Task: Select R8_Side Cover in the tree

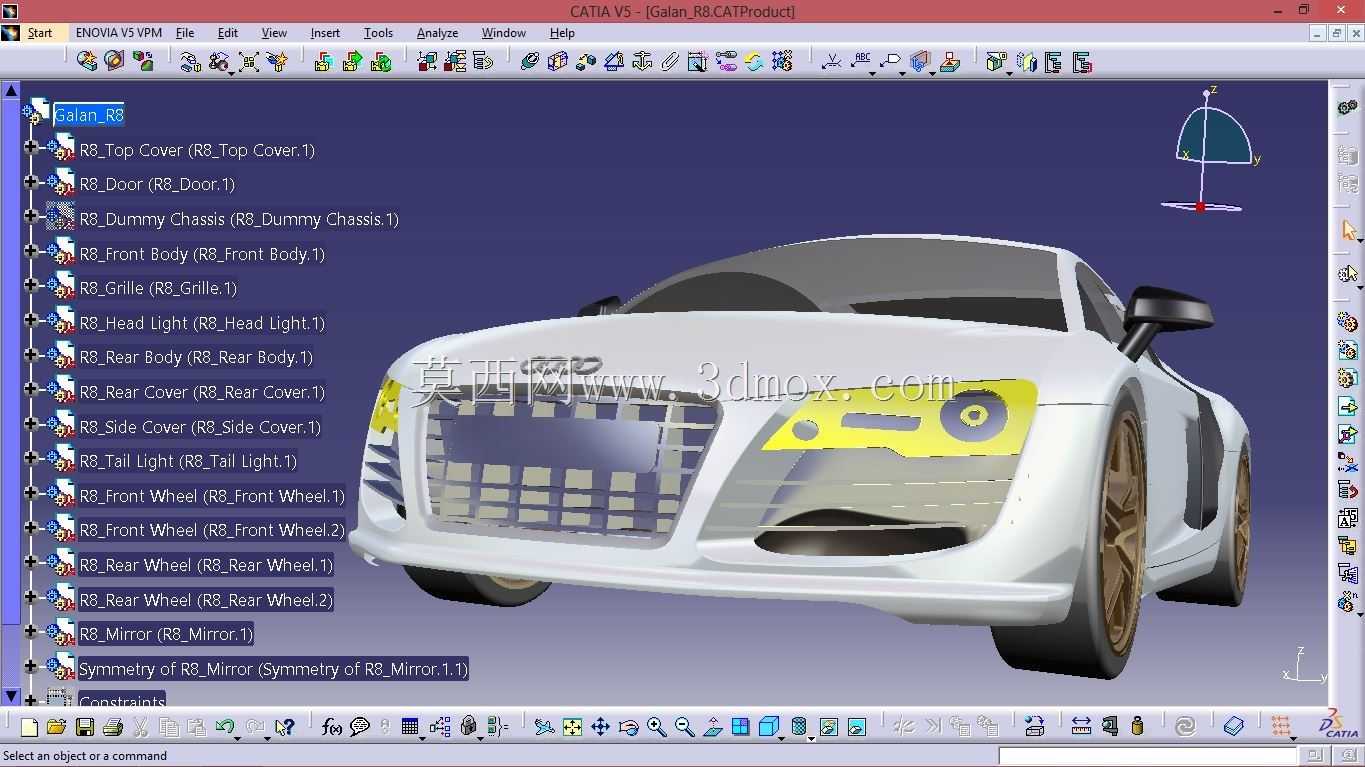Action: point(200,427)
